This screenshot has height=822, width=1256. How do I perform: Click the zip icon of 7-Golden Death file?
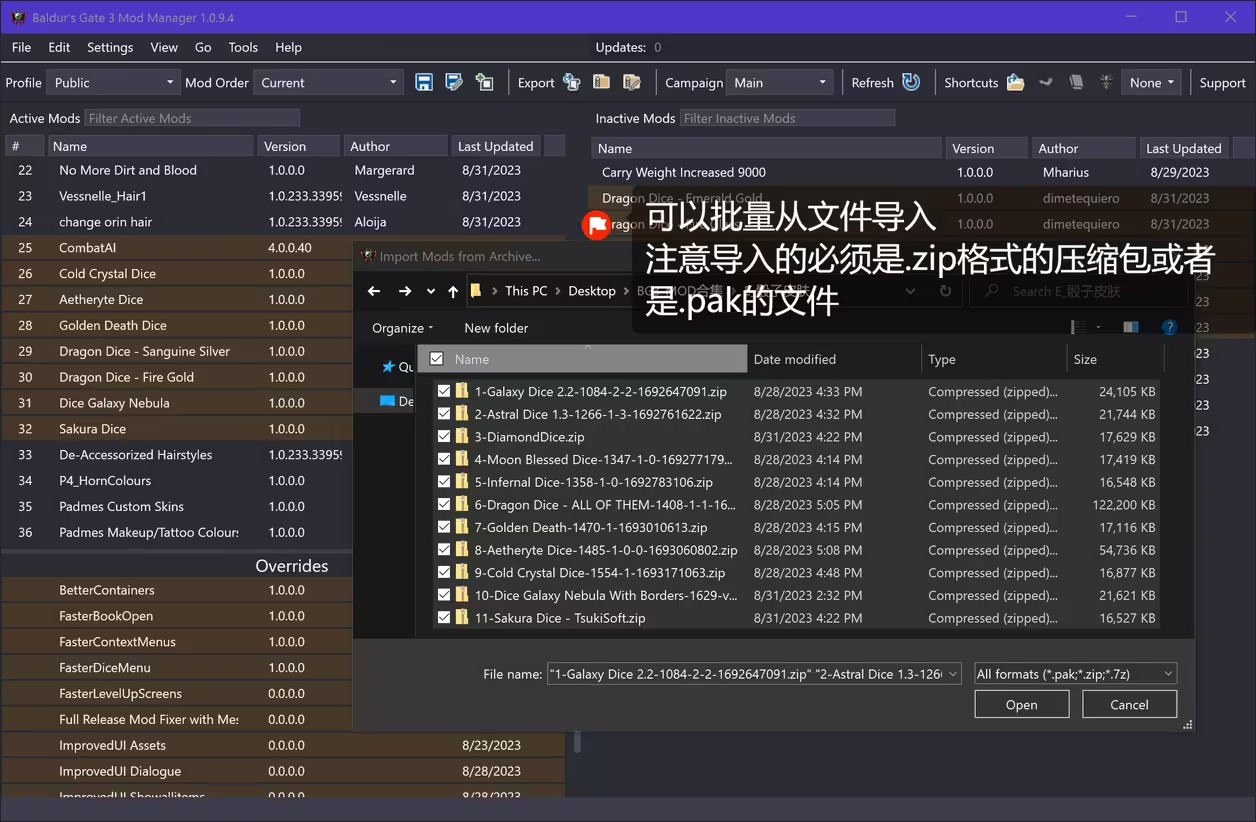pyautogui.click(x=462, y=527)
